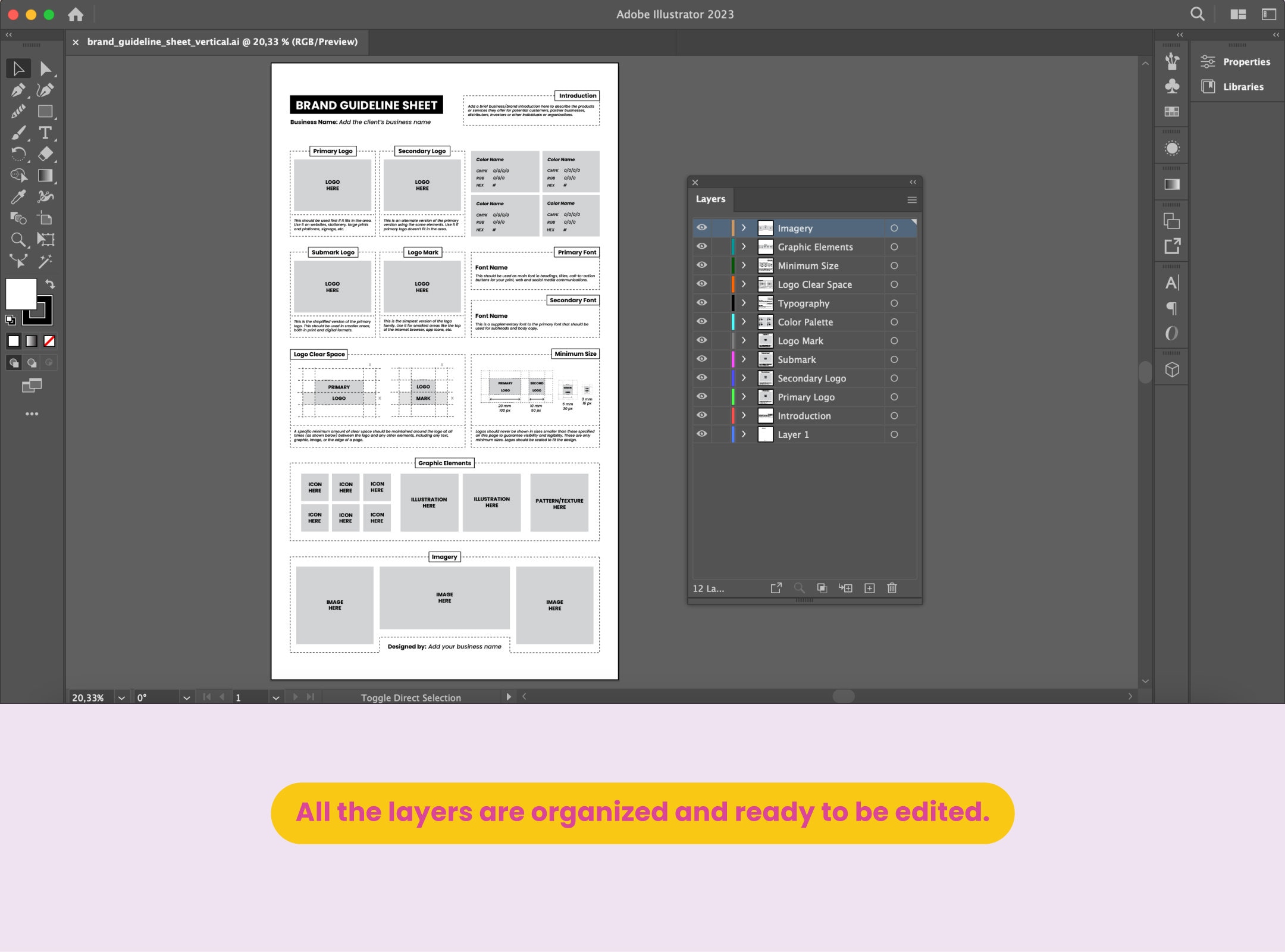Image resolution: width=1285 pixels, height=952 pixels.
Task: Hide Layer 1 in the Layers panel
Action: point(702,434)
